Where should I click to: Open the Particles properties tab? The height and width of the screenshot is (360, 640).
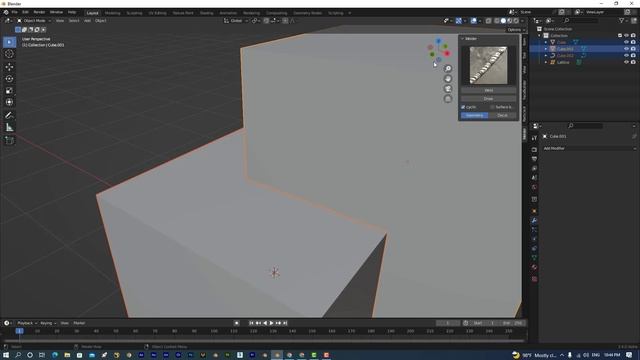(534, 230)
